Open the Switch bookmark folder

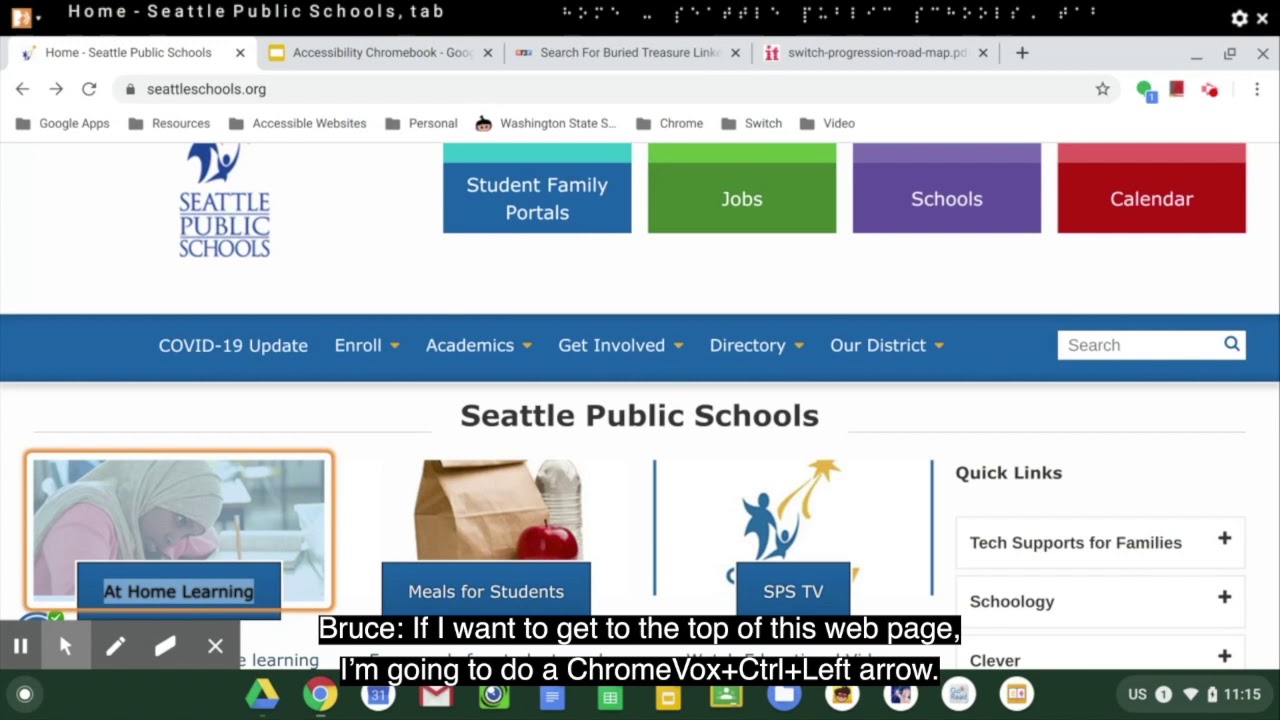(751, 123)
